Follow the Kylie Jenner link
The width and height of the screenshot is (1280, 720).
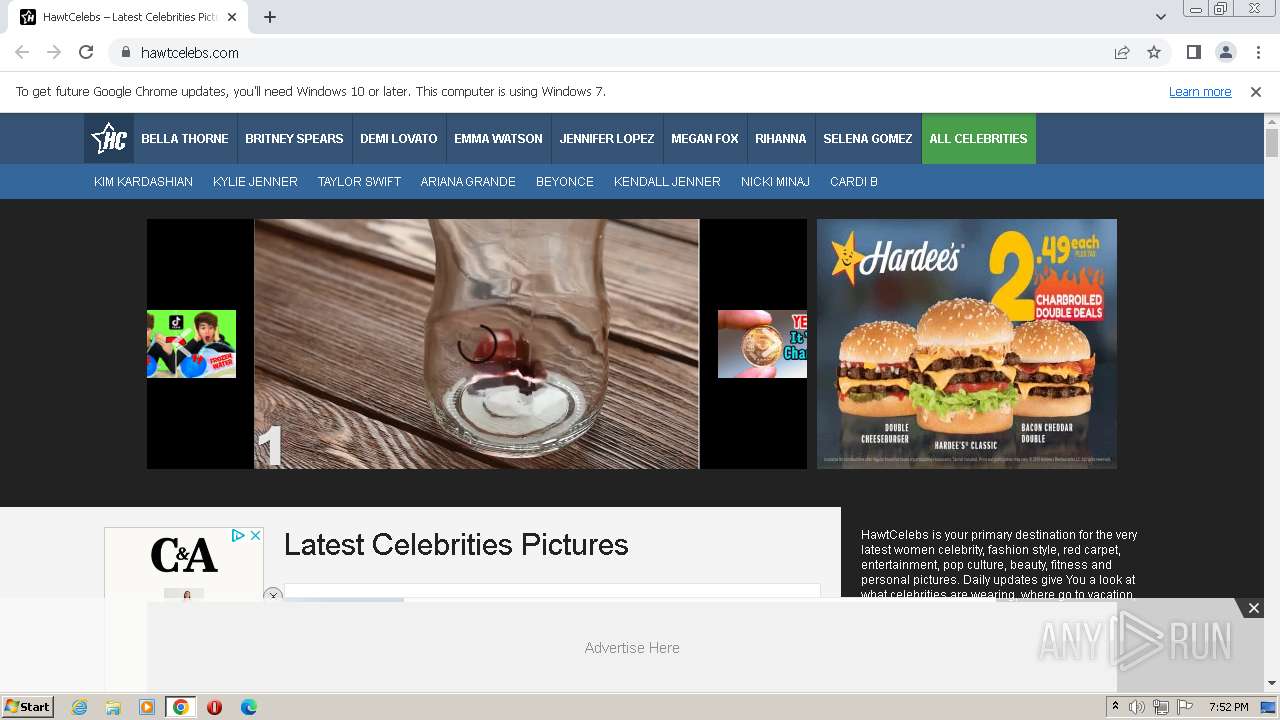pos(255,182)
